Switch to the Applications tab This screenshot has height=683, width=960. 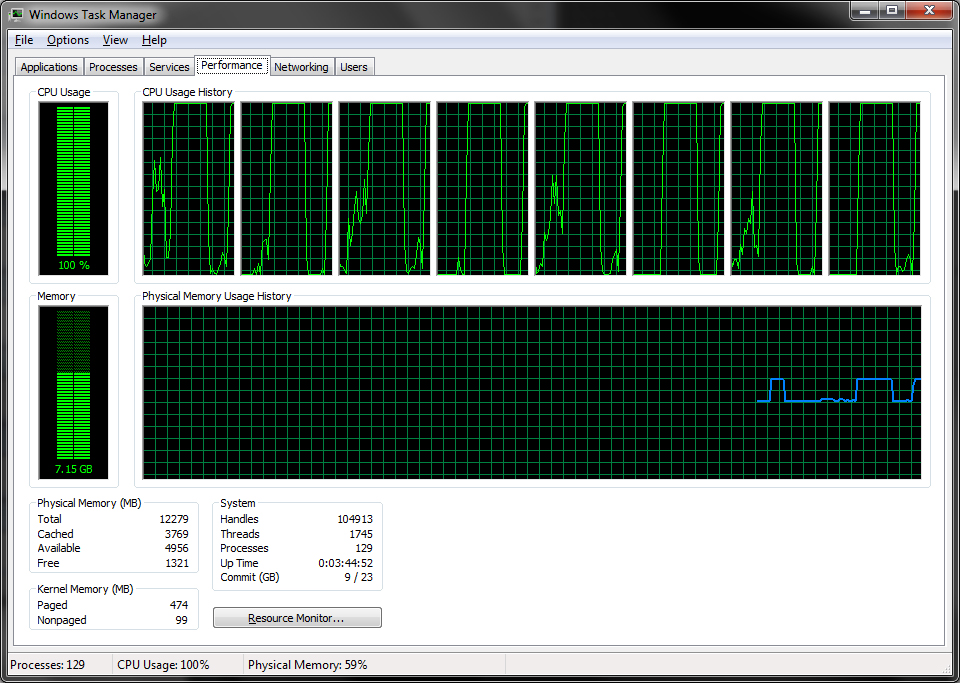point(49,67)
